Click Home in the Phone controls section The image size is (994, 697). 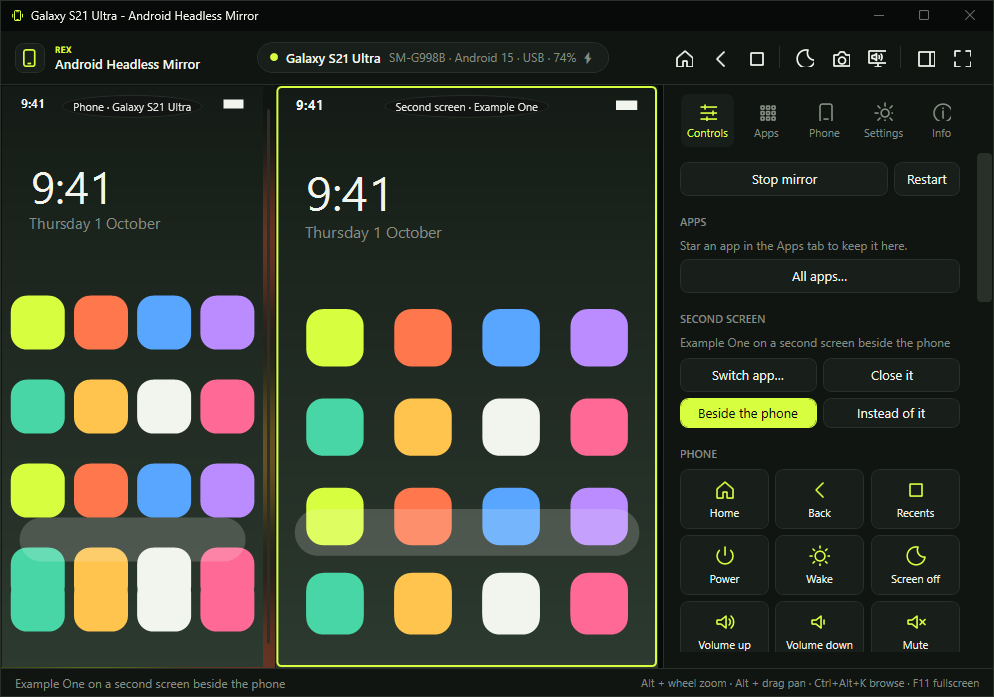(725, 499)
